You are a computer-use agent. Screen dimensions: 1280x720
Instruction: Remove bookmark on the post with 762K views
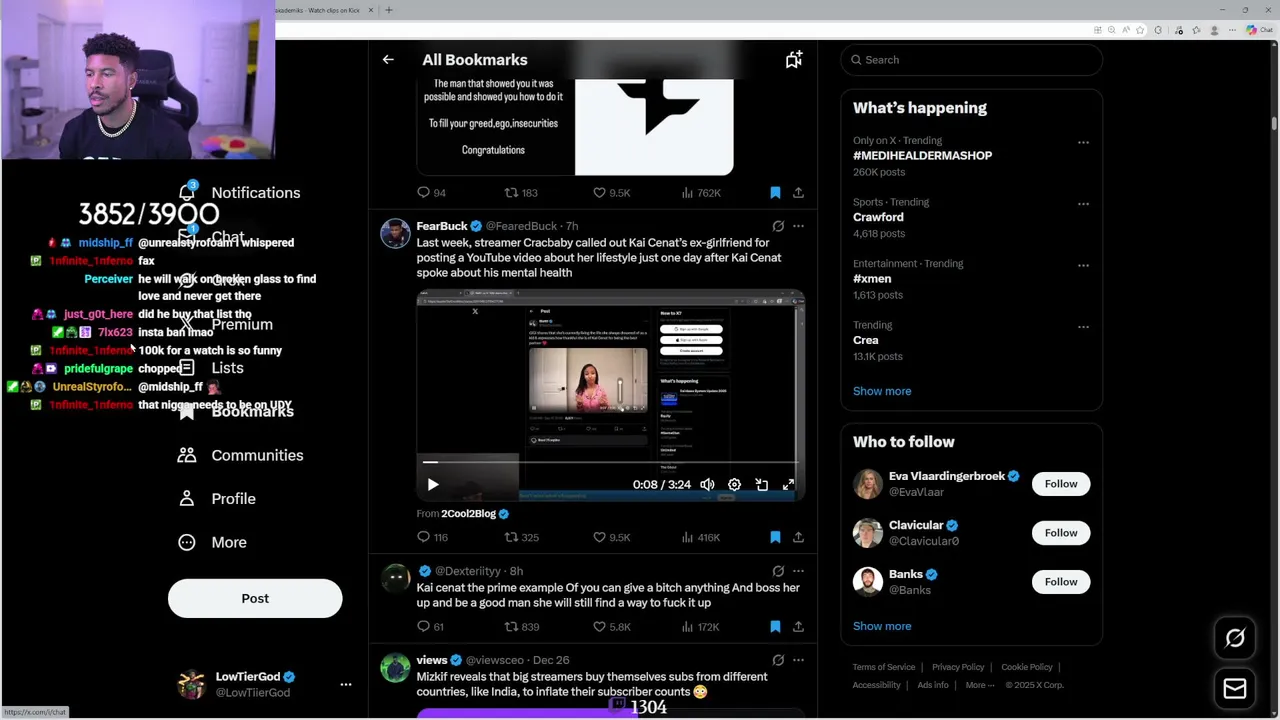click(775, 192)
